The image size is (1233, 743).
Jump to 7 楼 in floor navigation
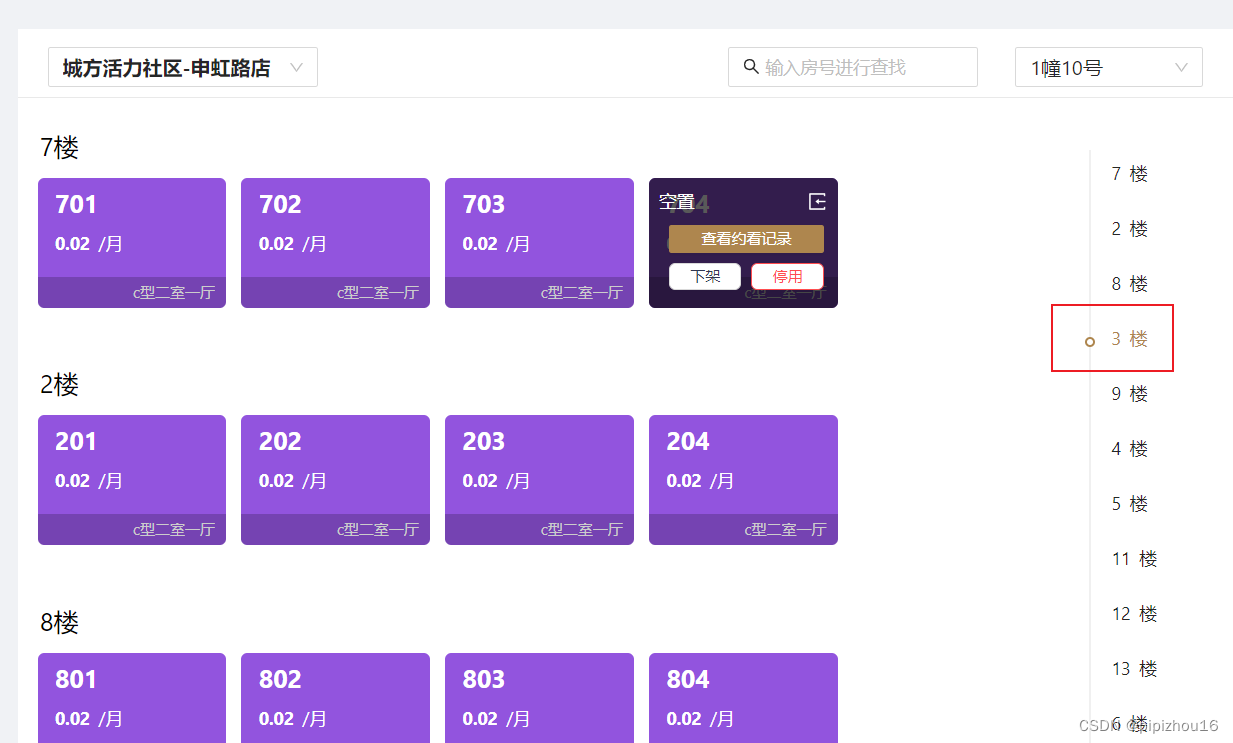pos(1130,174)
